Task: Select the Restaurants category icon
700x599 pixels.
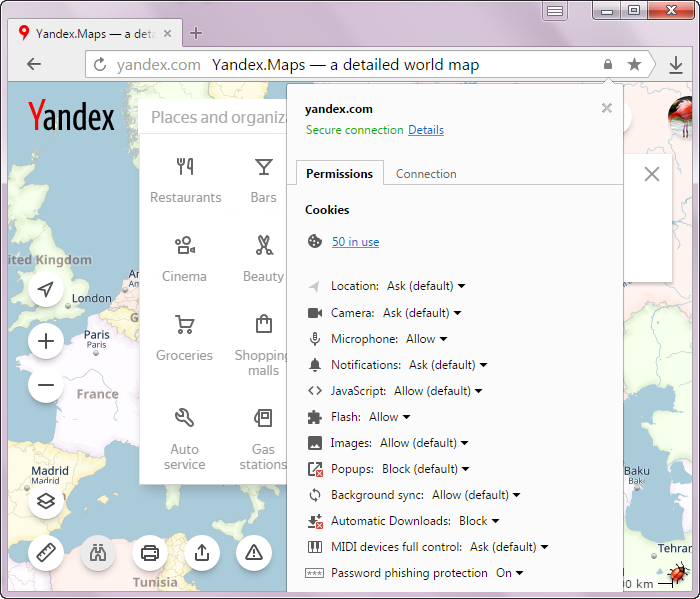Action: (x=185, y=166)
